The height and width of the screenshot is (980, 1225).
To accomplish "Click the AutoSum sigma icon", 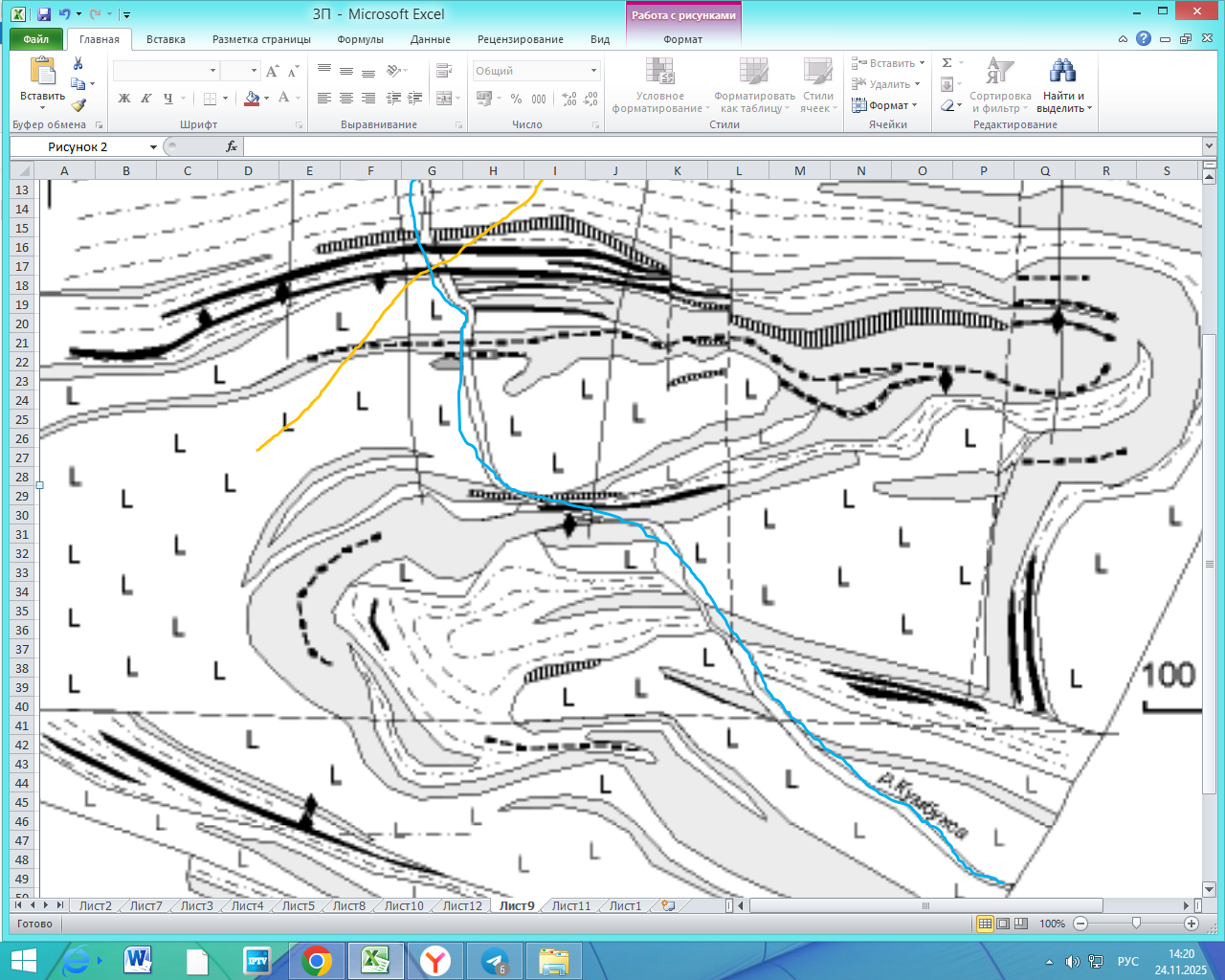I will tap(947, 63).
